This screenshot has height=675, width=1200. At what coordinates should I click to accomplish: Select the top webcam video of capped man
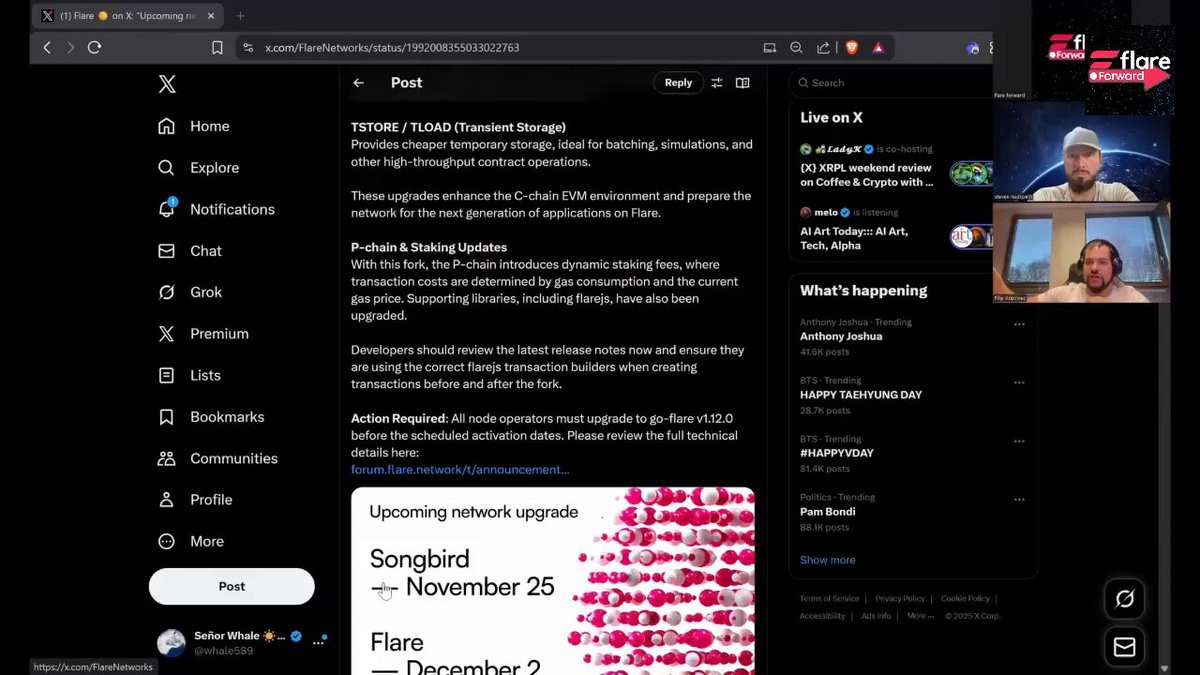[1081, 151]
